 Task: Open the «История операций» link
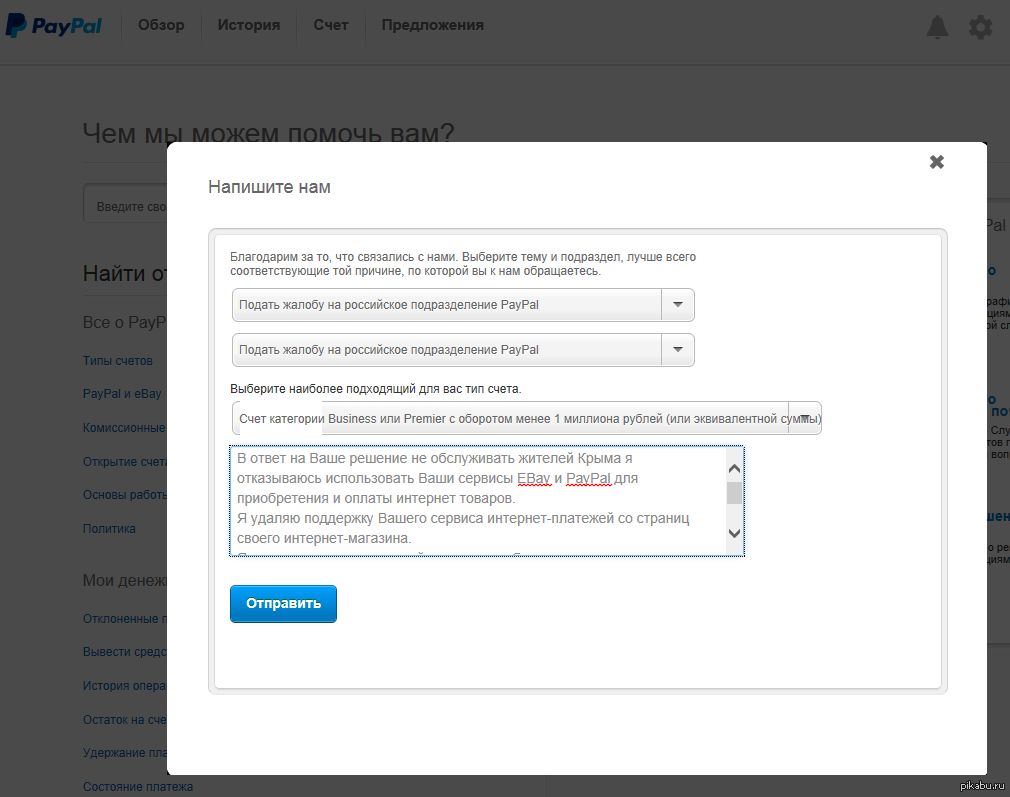[124, 686]
